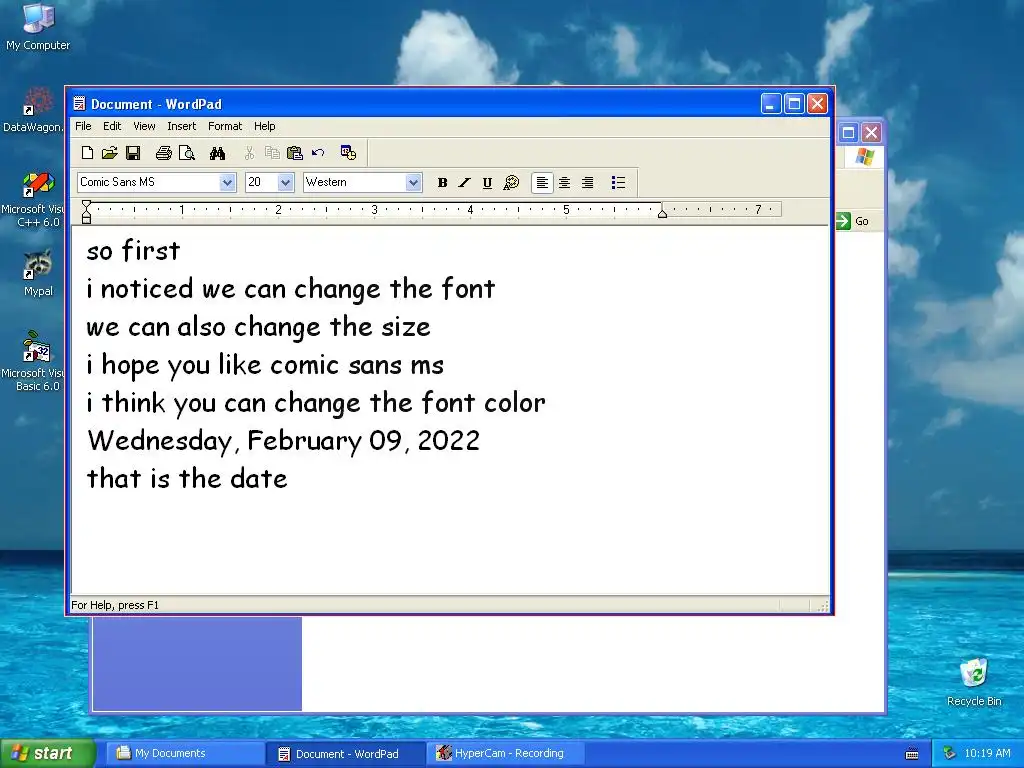Select the DataWagon desktop shortcut

33,110
